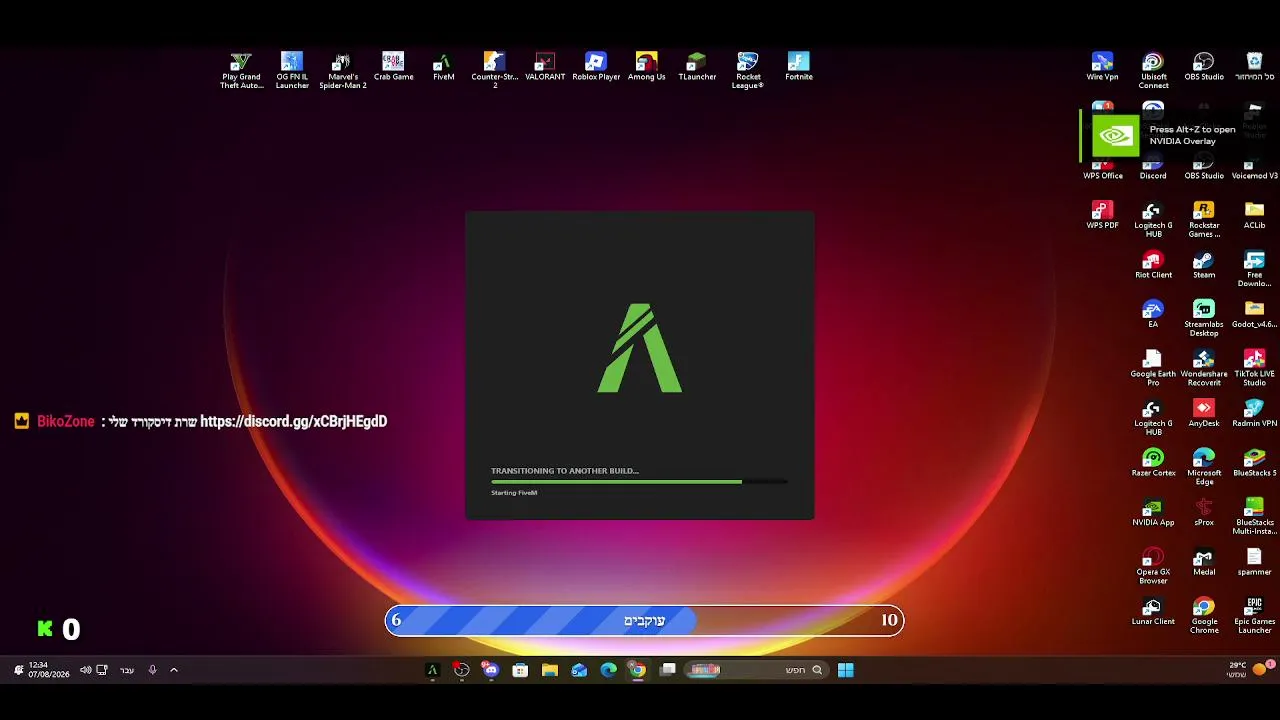Select the Opera GX Browser desktop icon
Viewport: 1280px width, 720px height.
pos(1153,566)
